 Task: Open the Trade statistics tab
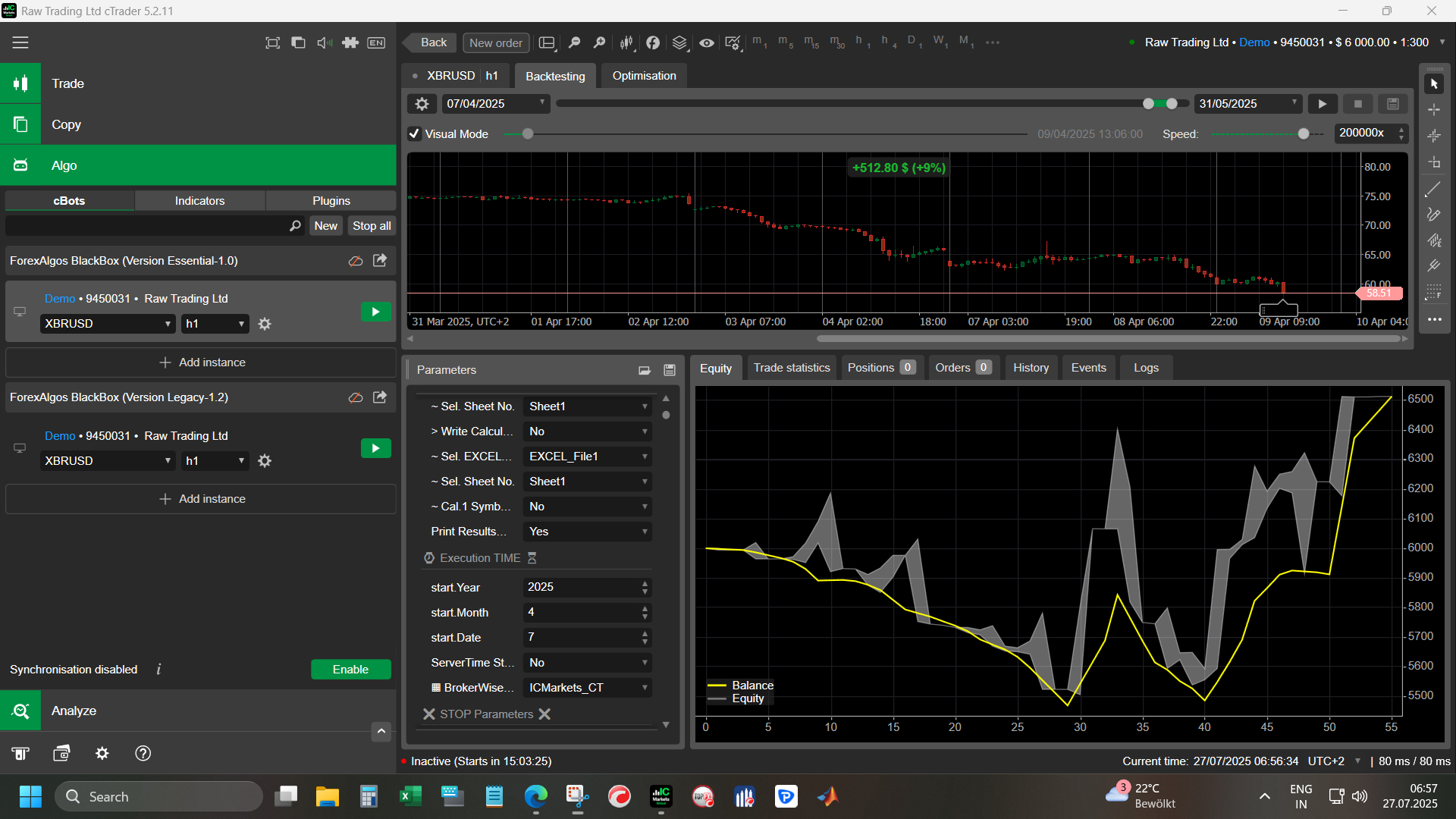point(792,368)
